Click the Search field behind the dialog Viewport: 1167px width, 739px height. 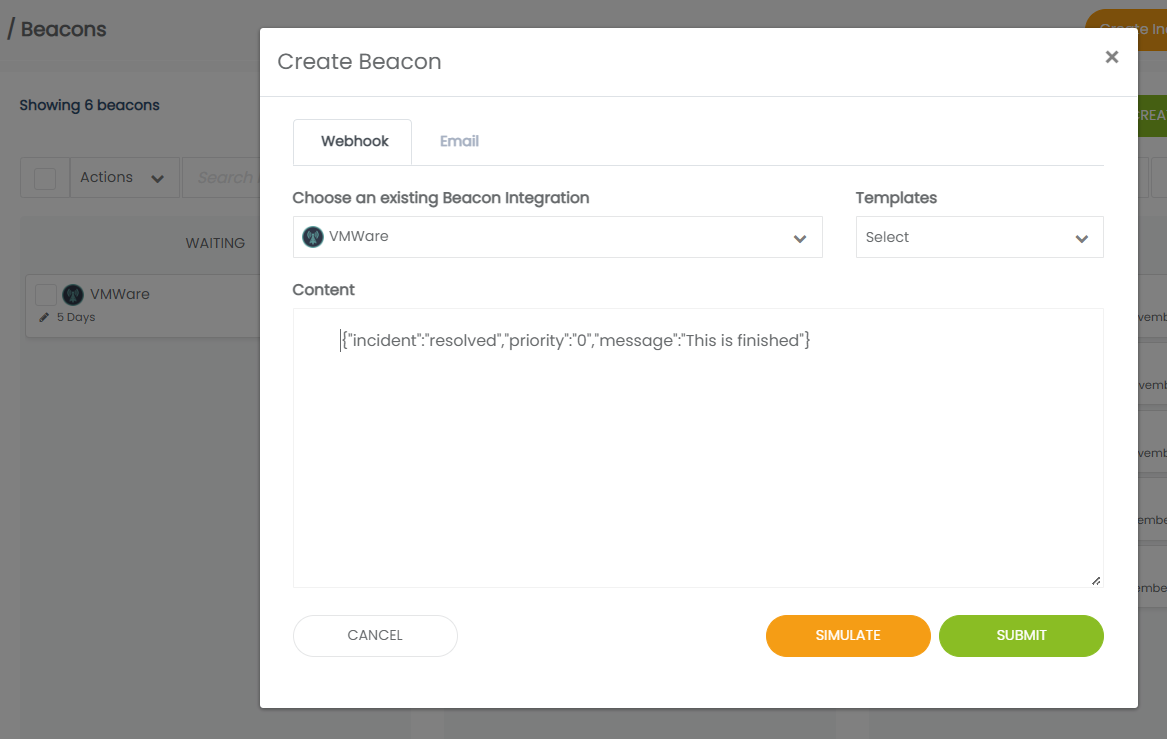click(221, 177)
